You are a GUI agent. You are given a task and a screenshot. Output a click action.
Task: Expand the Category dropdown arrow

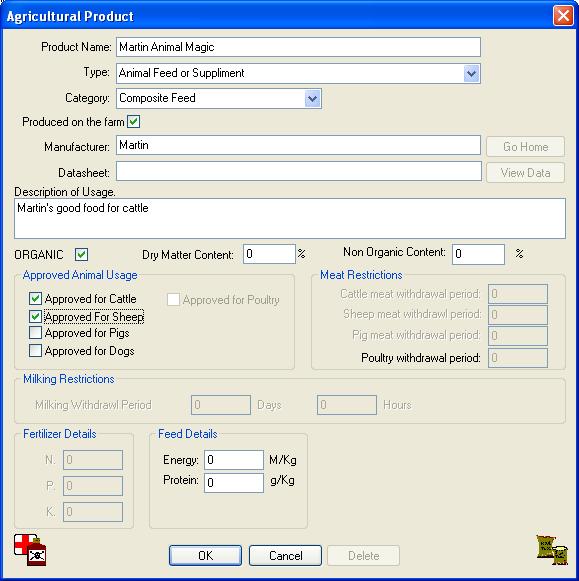(313, 99)
